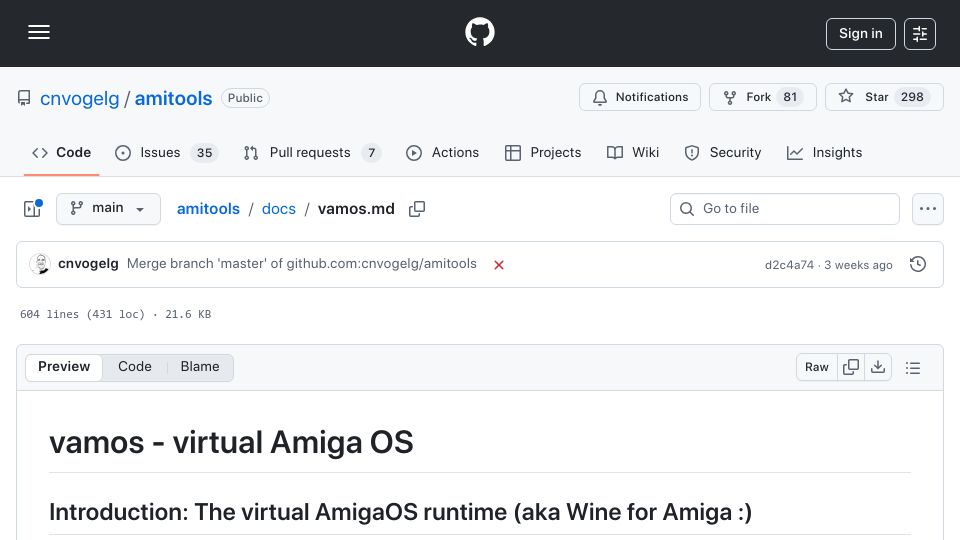Copy the vamos.md file path

coord(417,209)
